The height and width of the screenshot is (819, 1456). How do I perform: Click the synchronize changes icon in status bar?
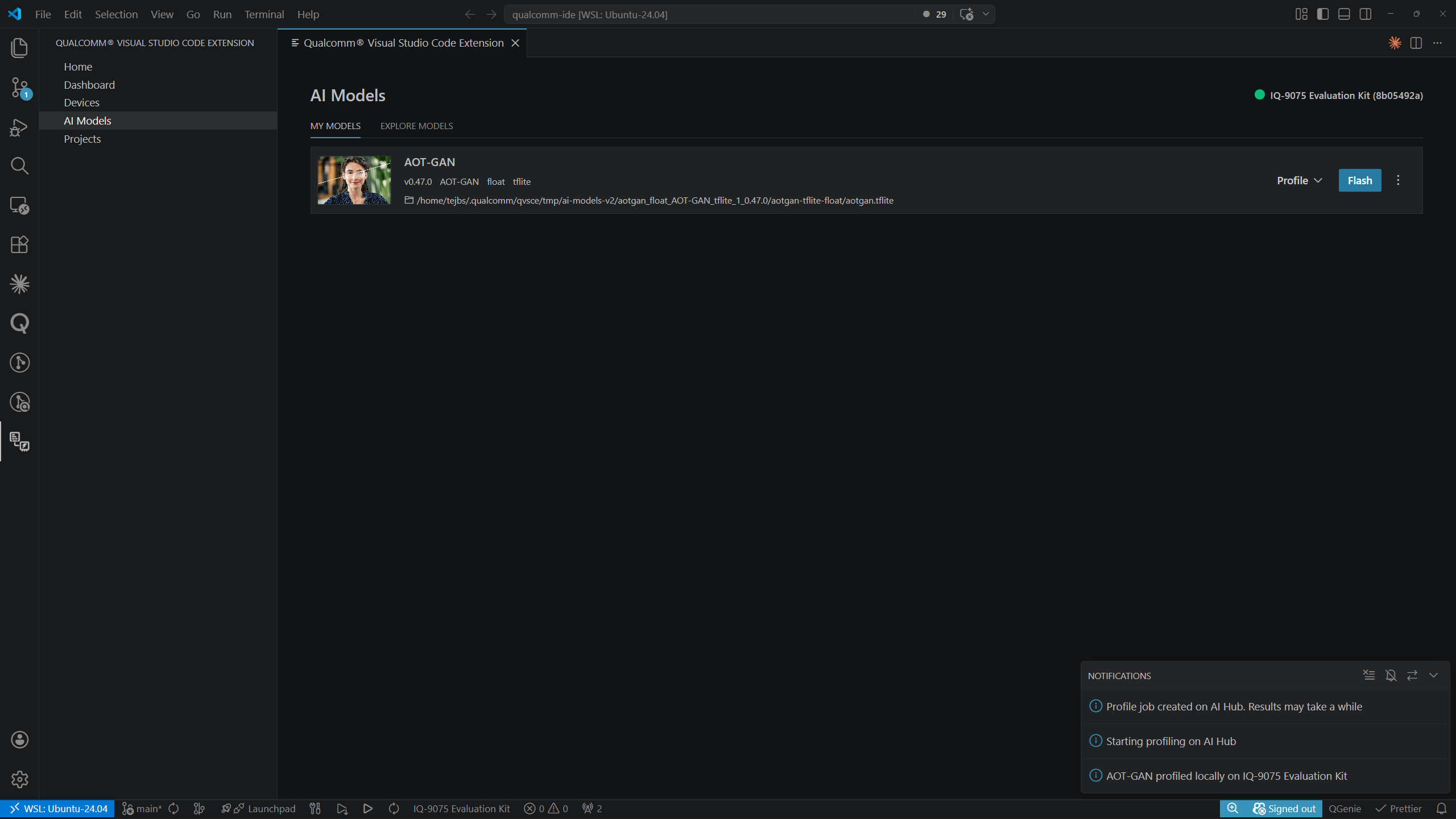[174, 808]
